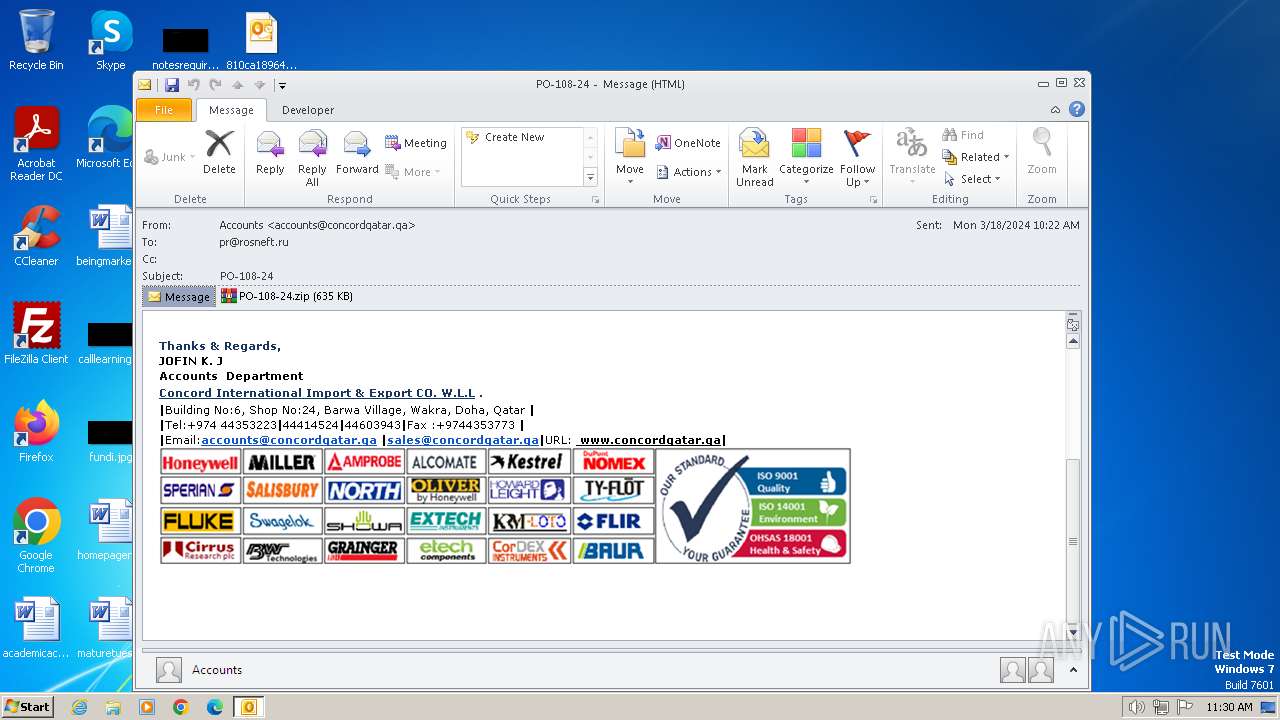1280x720 pixels.
Task: Click the Forward icon
Action: [357, 152]
